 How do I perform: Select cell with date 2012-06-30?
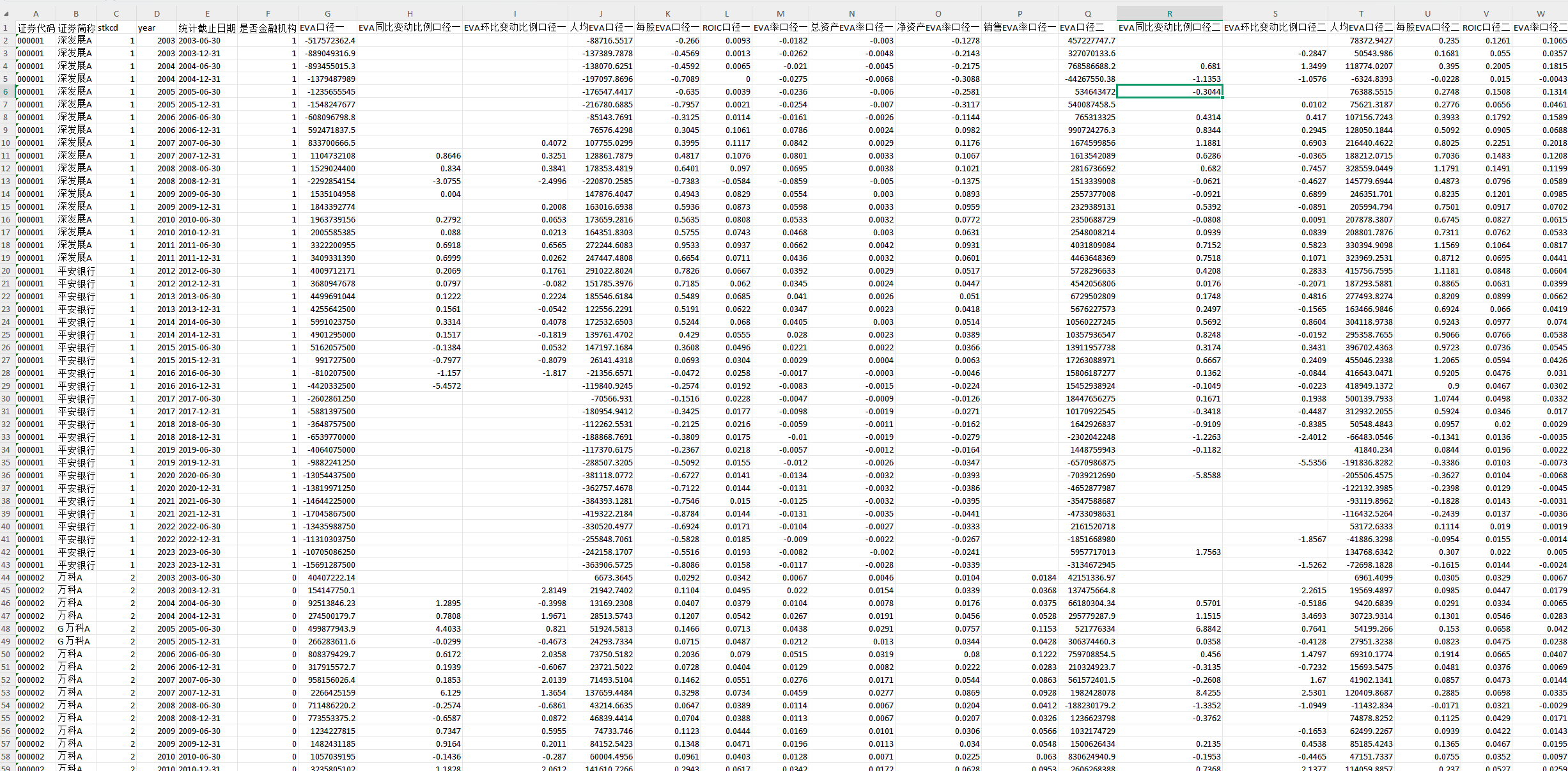[x=199, y=270]
